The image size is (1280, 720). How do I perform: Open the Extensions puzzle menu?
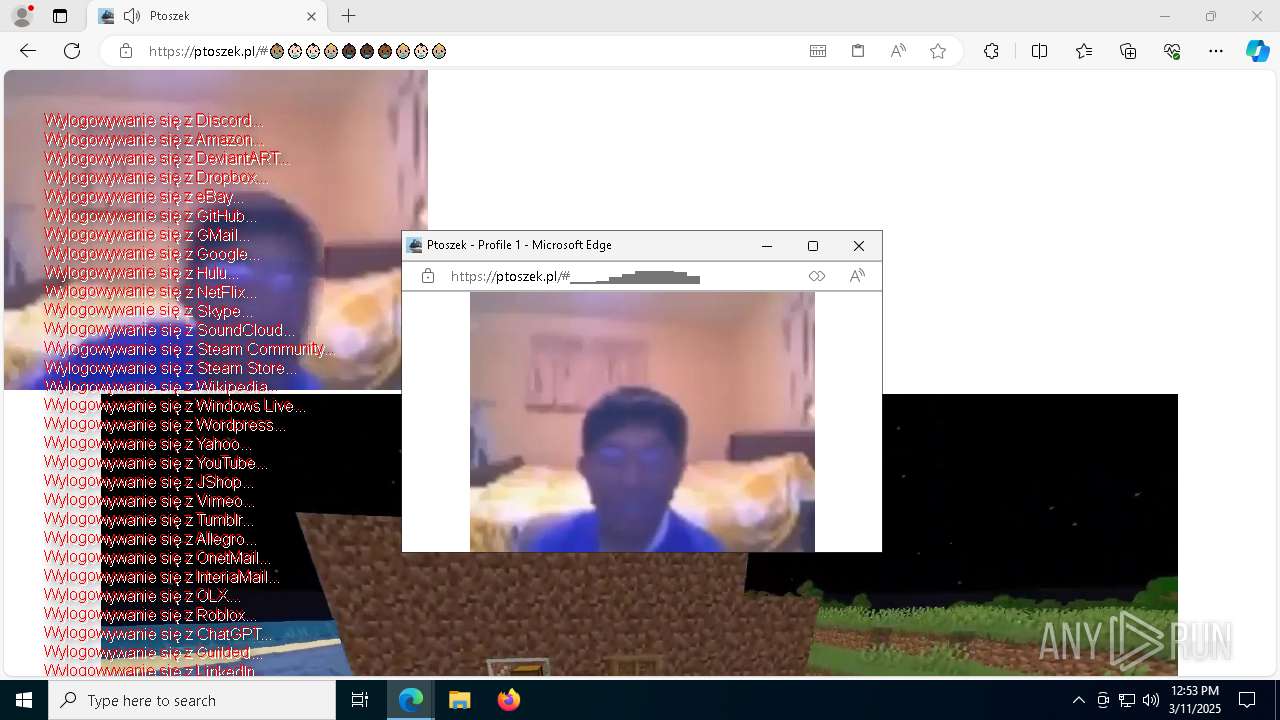[991, 51]
